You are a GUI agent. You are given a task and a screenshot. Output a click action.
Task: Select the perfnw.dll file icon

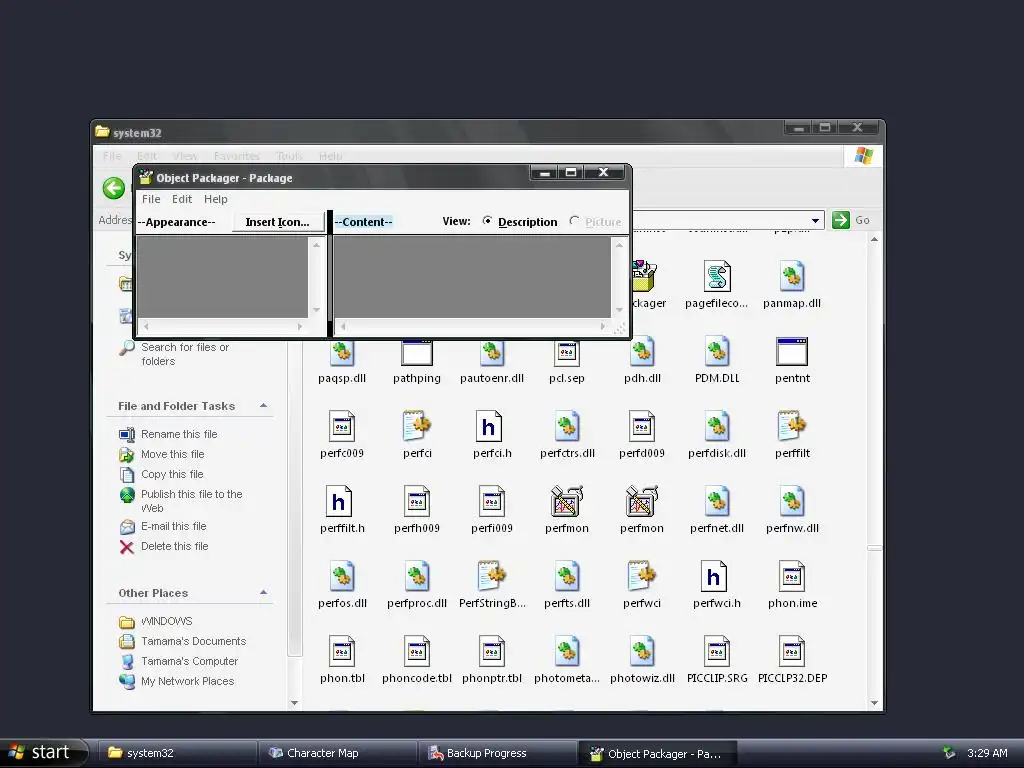coord(792,502)
